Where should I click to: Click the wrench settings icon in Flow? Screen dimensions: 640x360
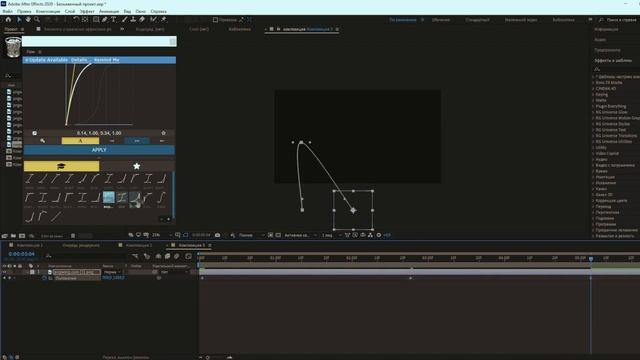click(x=42, y=141)
